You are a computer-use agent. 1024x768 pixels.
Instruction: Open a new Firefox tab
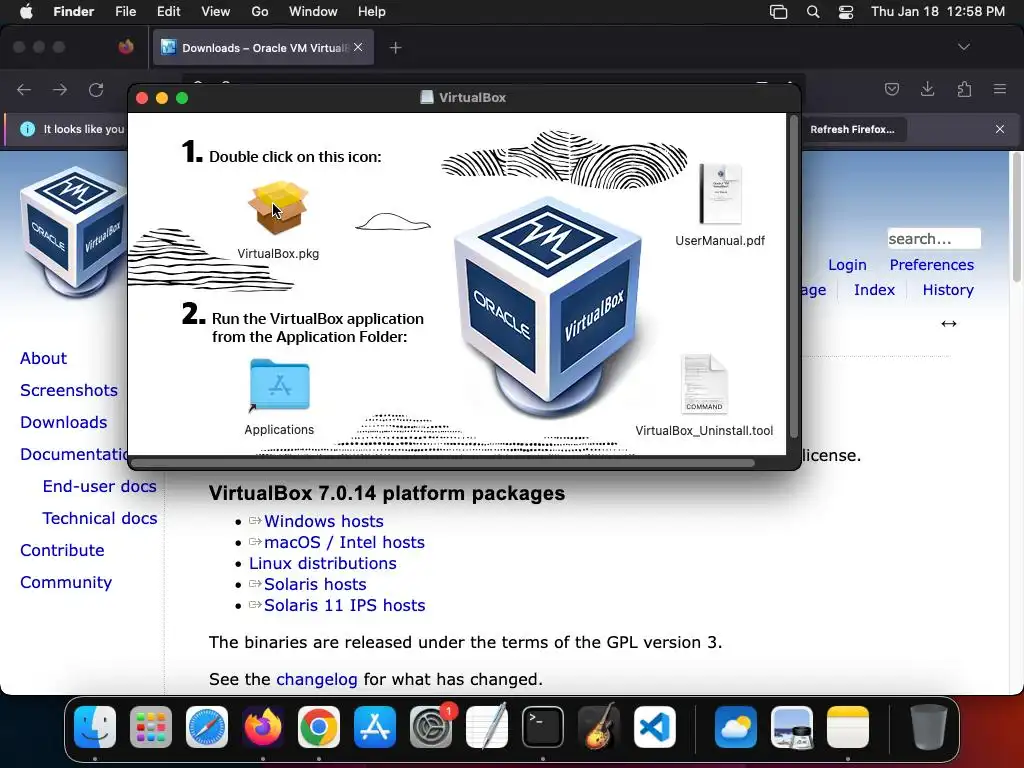click(395, 48)
